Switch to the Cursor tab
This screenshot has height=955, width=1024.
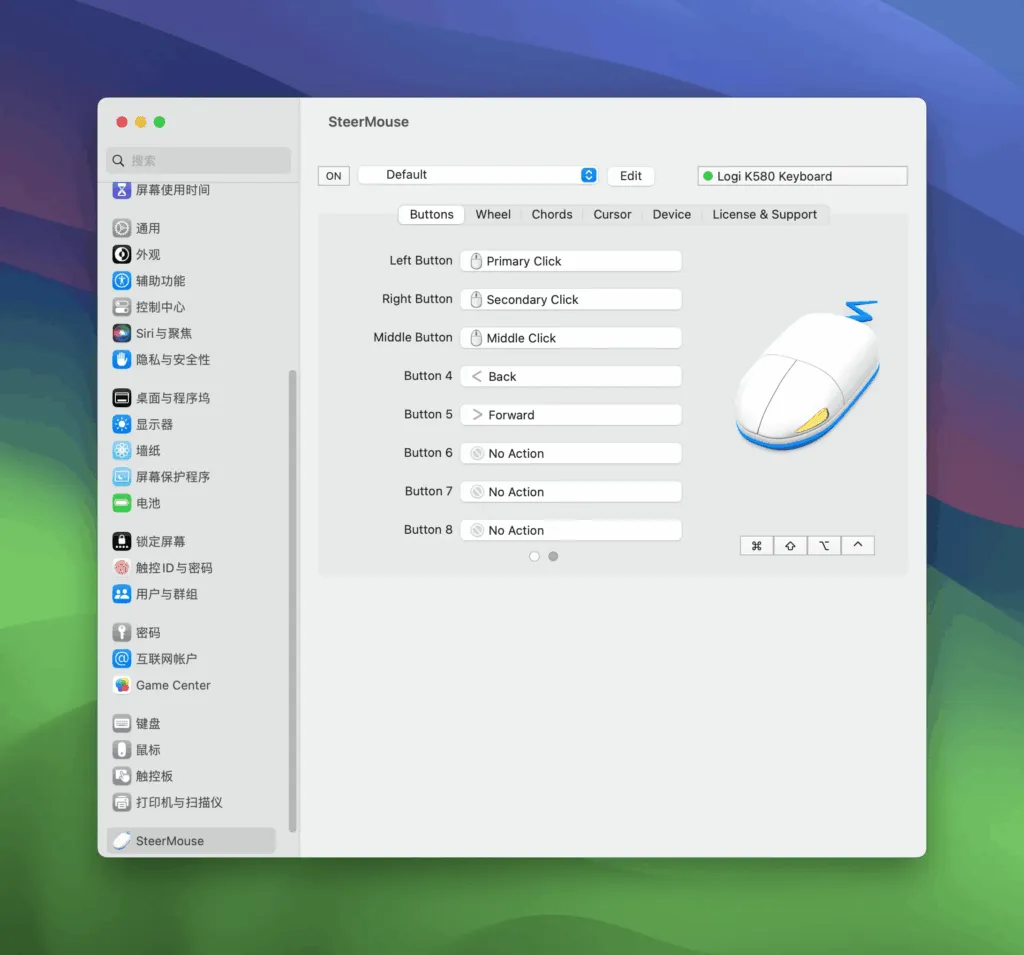point(612,214)
